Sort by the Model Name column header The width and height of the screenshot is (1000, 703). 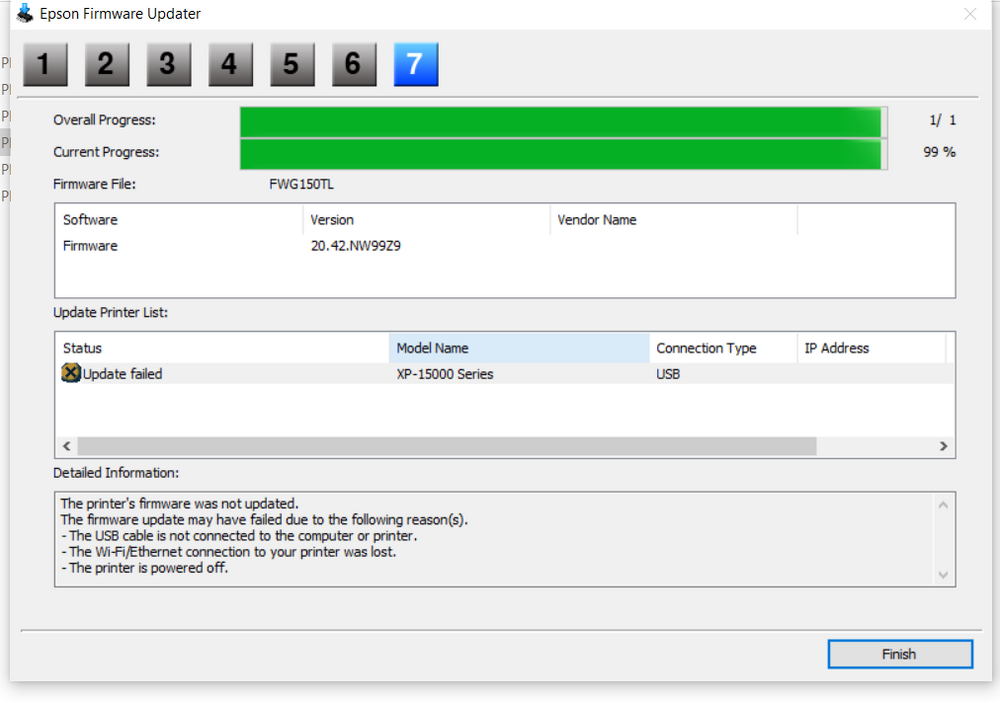(518, 348)
